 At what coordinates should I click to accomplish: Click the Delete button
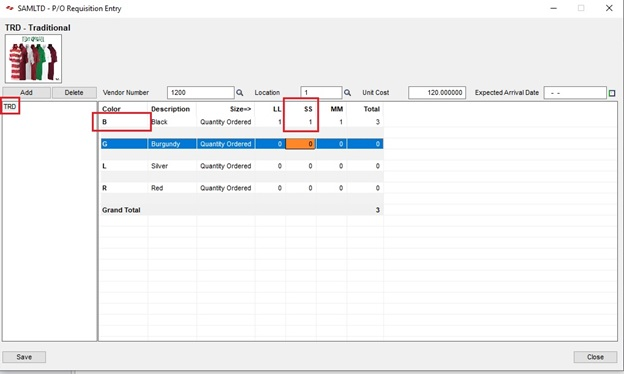74,93
